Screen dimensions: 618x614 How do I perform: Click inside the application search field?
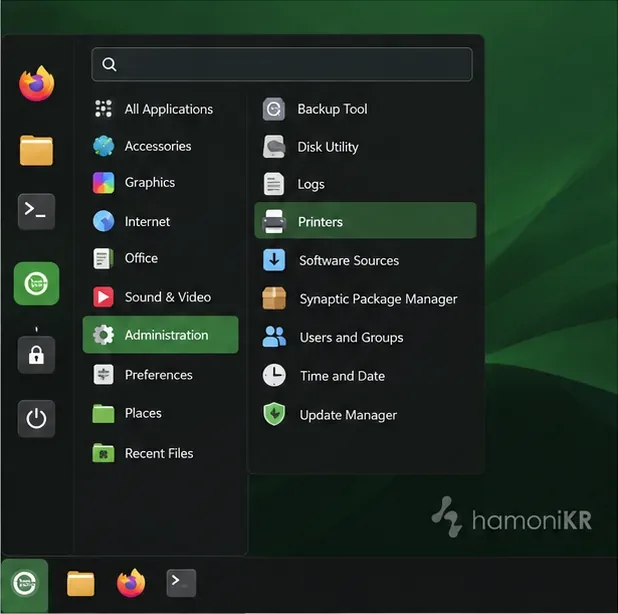coord(282,64)
